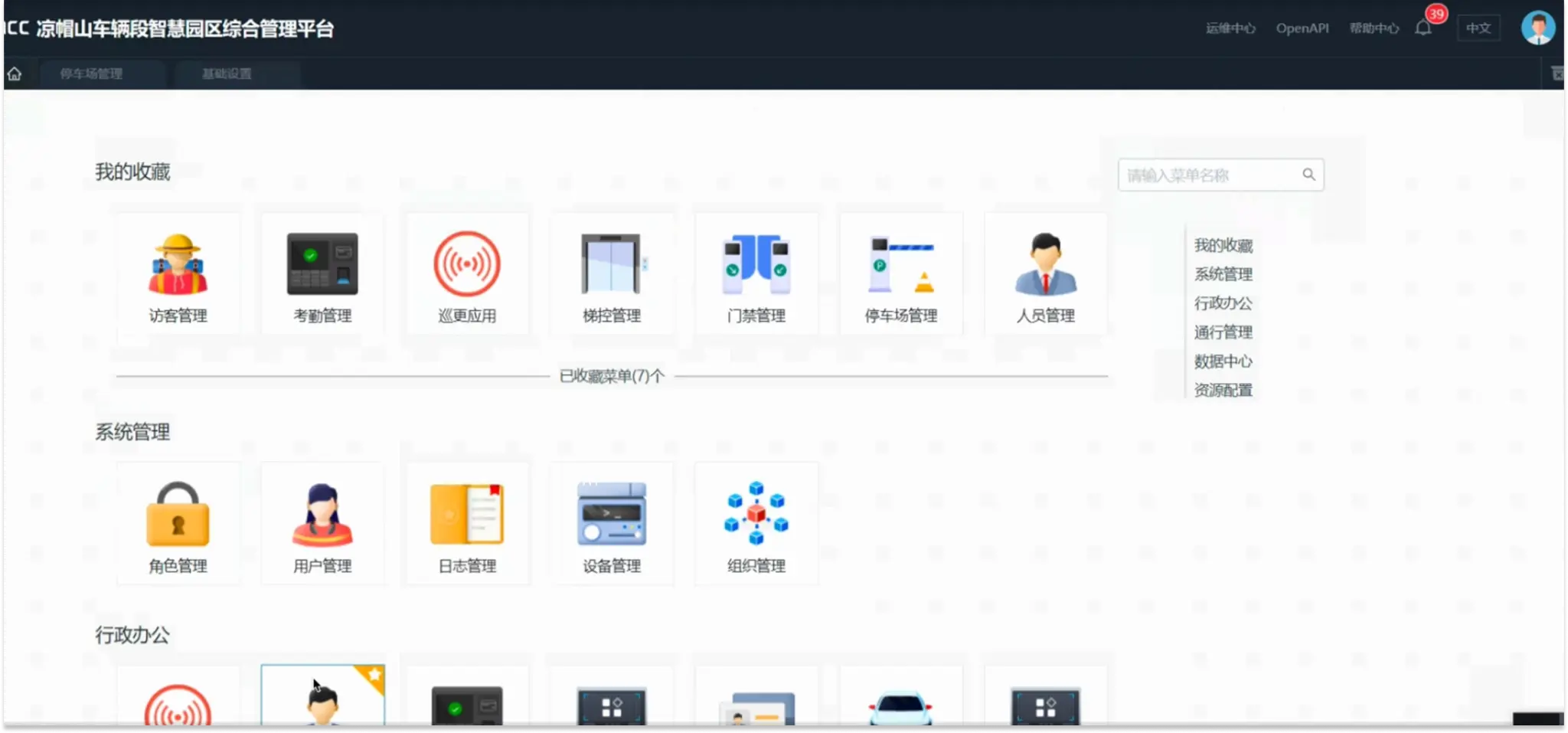The width and height of the screenshot is (1568, 733).
Task: Open 人员管理 personnel module
Action: 1046,274
